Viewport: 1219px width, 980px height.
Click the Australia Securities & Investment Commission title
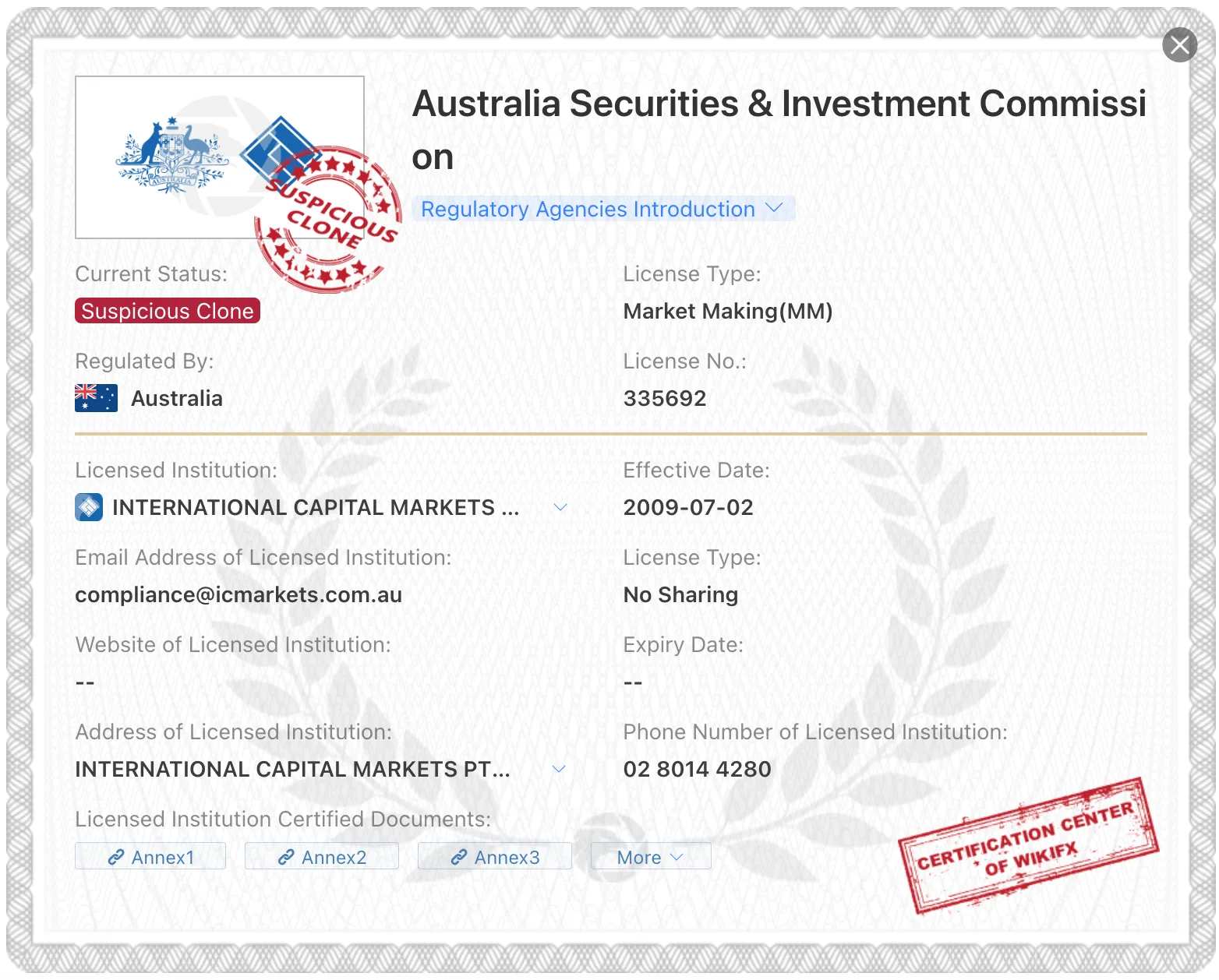click(779, 130)
